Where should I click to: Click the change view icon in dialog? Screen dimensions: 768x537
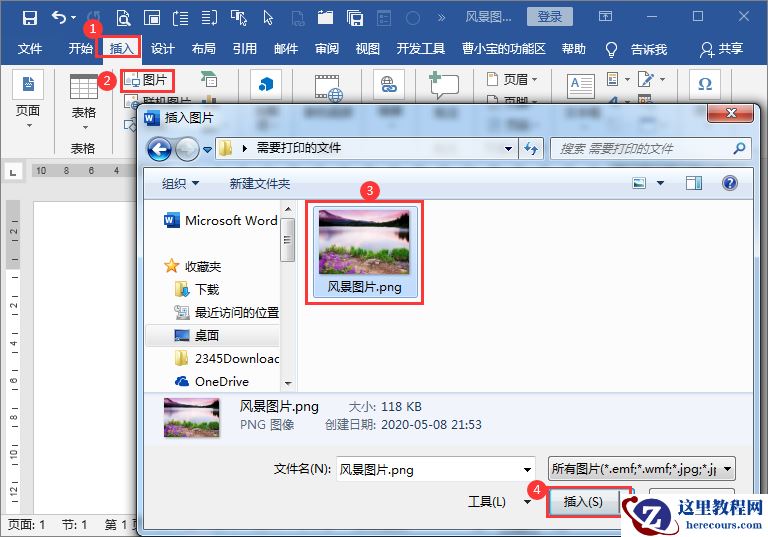point(639,183)
